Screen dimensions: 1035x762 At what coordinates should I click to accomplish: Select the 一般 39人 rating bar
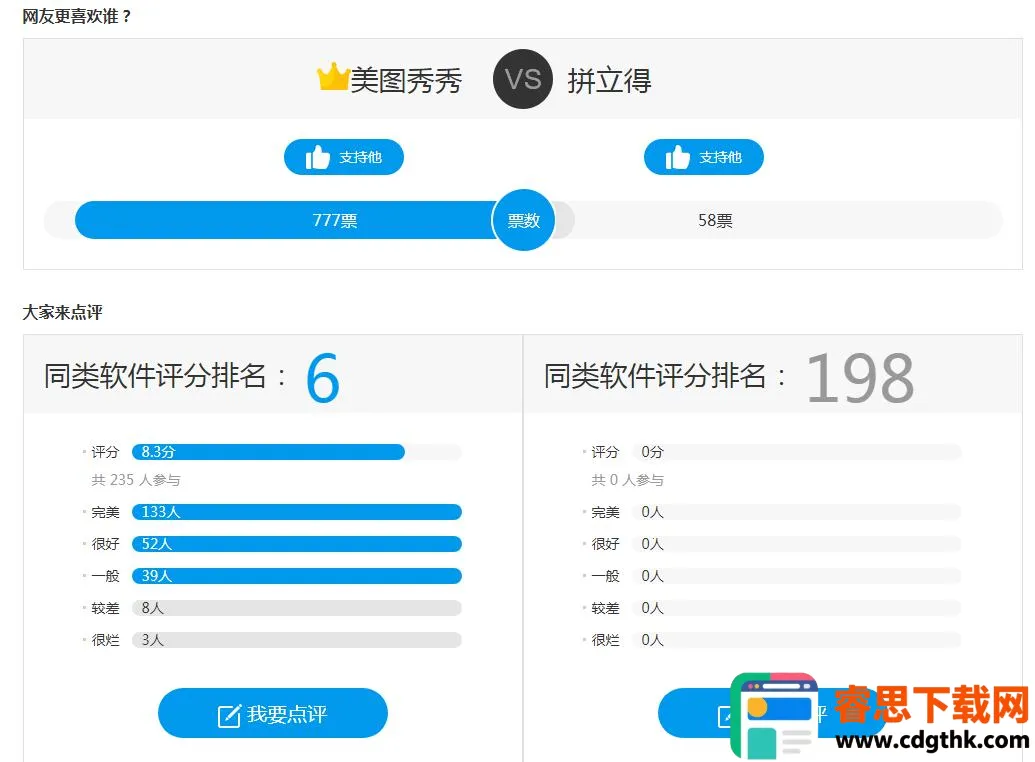coord(296,576)
